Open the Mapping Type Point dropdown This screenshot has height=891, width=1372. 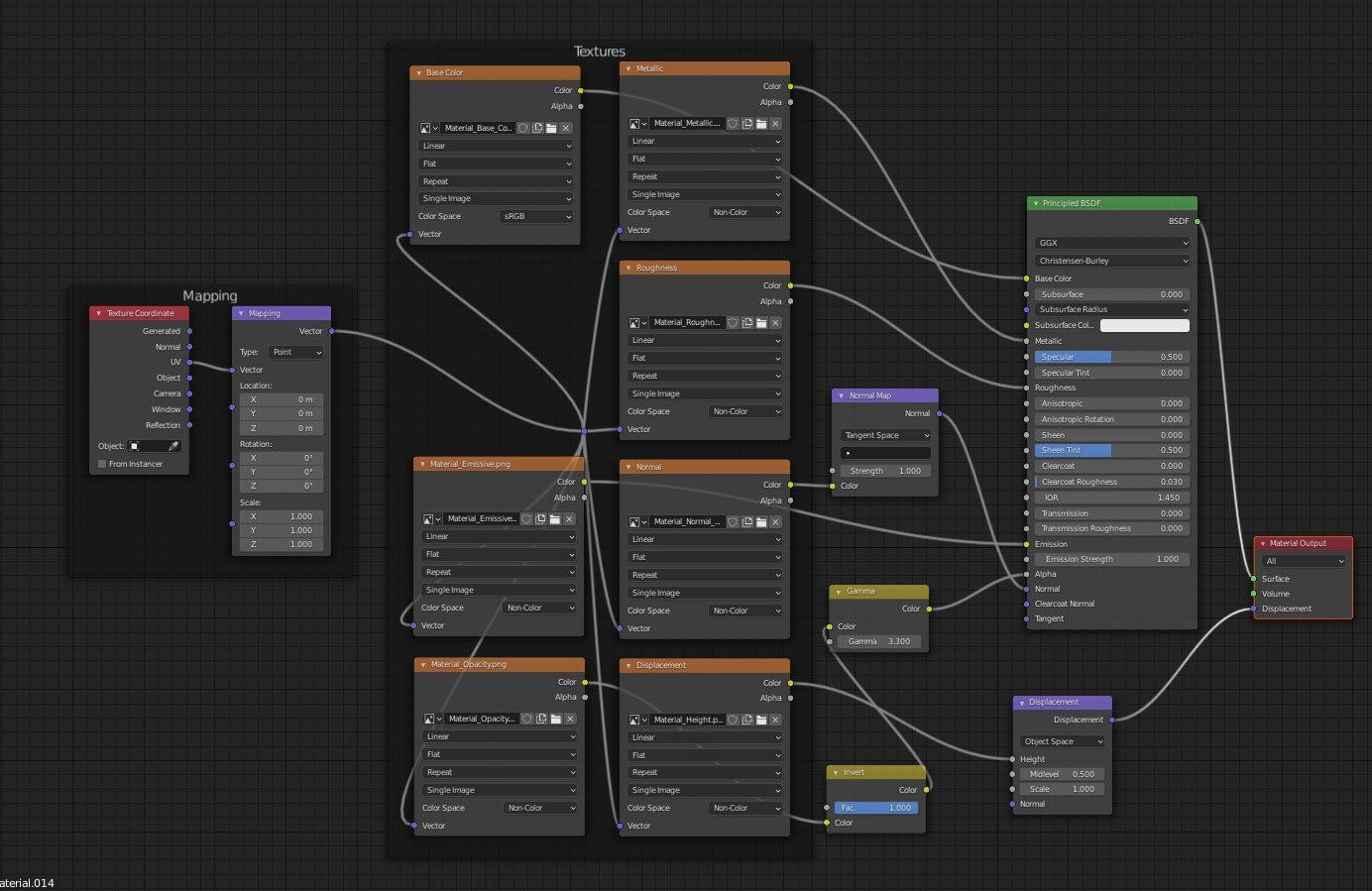296,353
